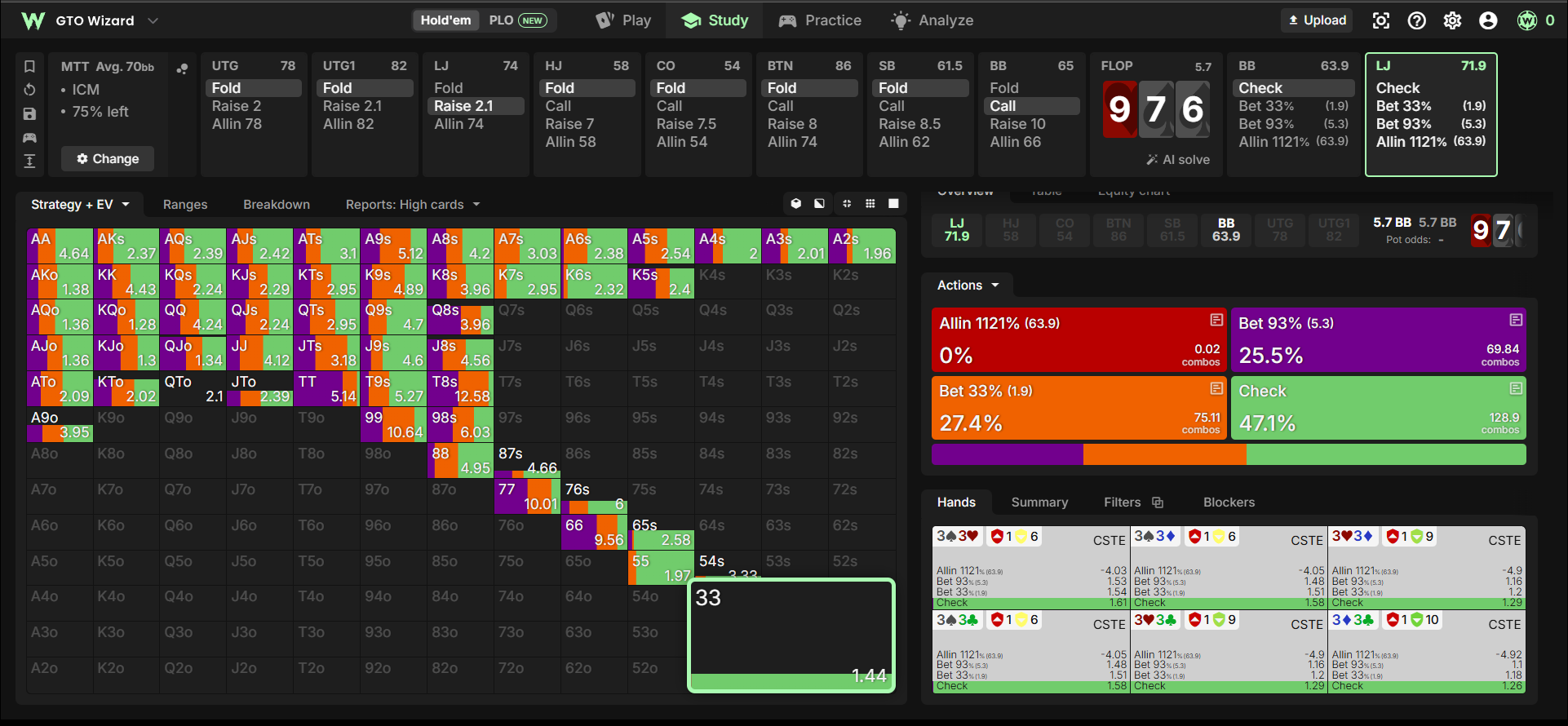Click the green W coin balance icon
Image resolution: width=1568 pixels, height=726 pixels.
1527,20
